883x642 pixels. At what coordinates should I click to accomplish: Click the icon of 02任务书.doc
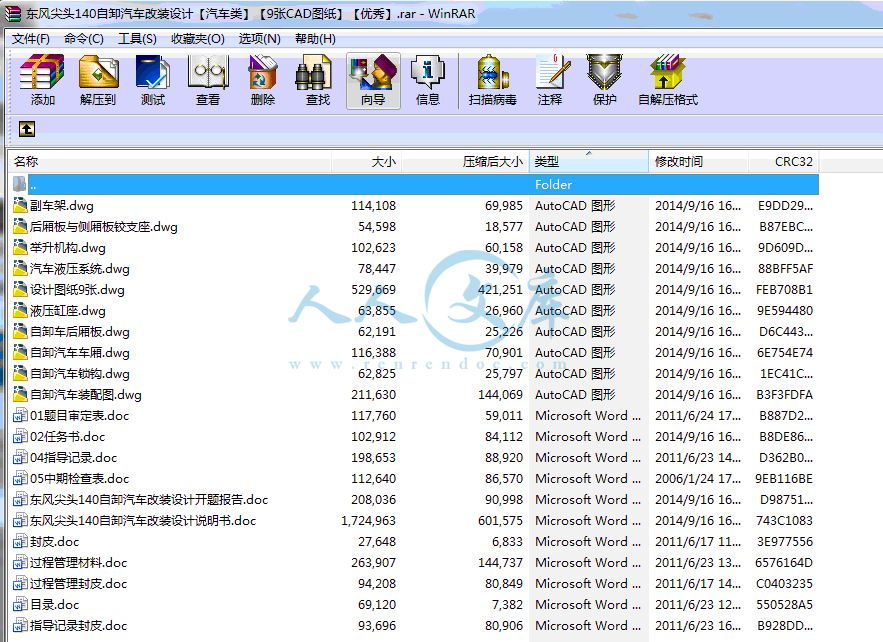[20, 436]
